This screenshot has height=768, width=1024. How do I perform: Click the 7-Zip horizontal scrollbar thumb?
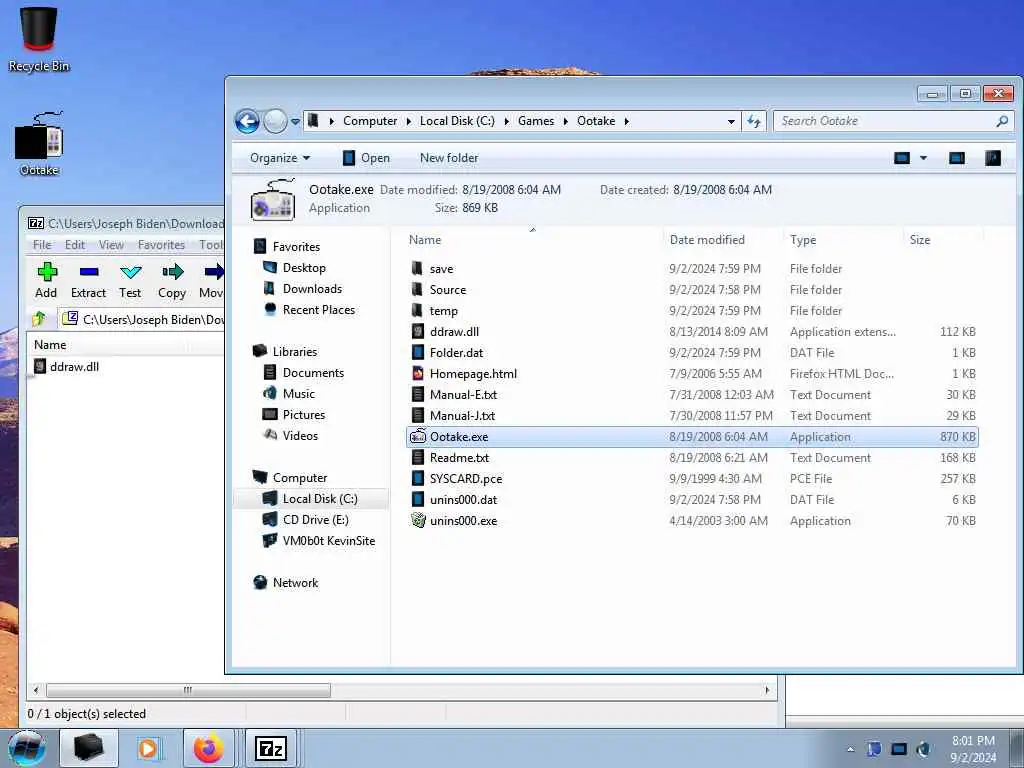188,690
